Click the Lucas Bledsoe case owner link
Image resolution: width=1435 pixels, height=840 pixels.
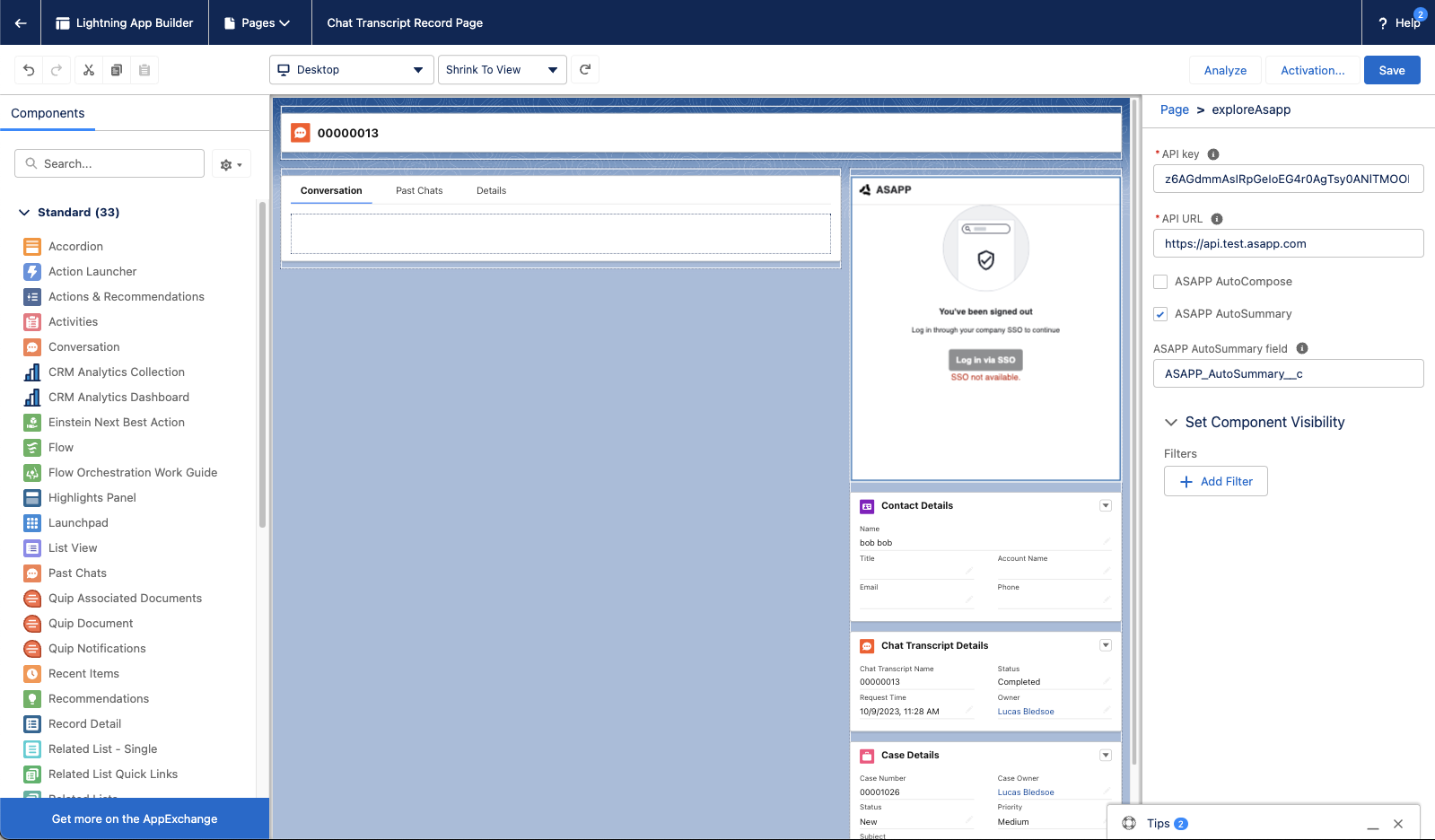click(x=1026, y=792)
